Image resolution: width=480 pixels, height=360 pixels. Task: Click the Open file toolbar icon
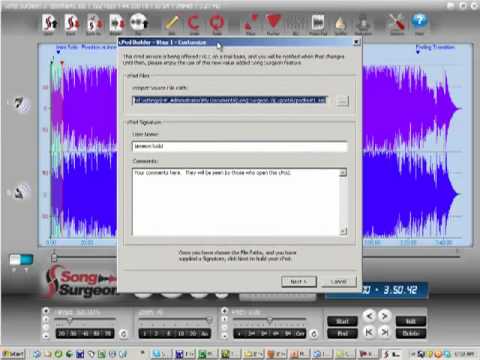(x=49, y=22)
